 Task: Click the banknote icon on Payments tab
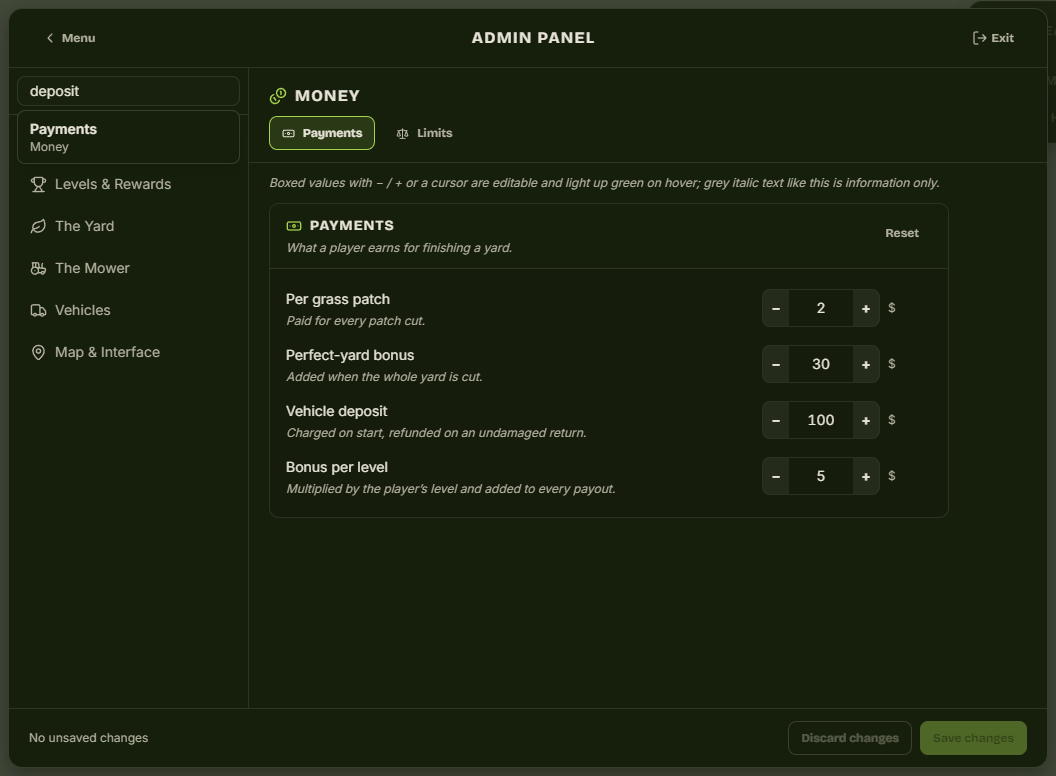click(288, 133)
